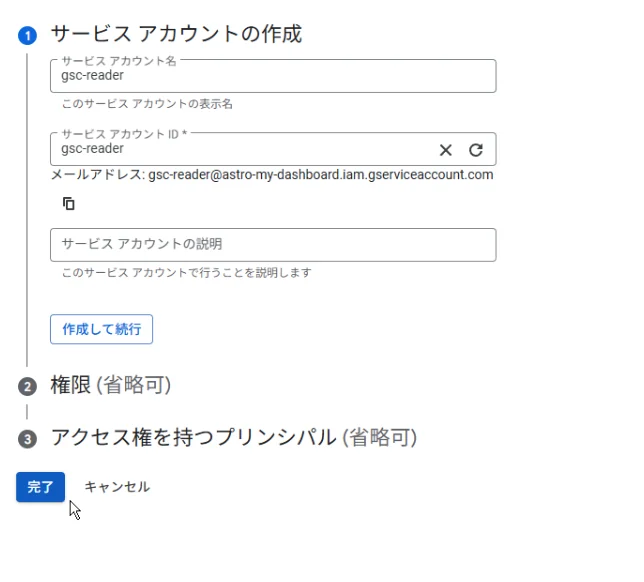Cancel with the キャンセル button
The width and height of the screenshot is (644, 582).
117,487
